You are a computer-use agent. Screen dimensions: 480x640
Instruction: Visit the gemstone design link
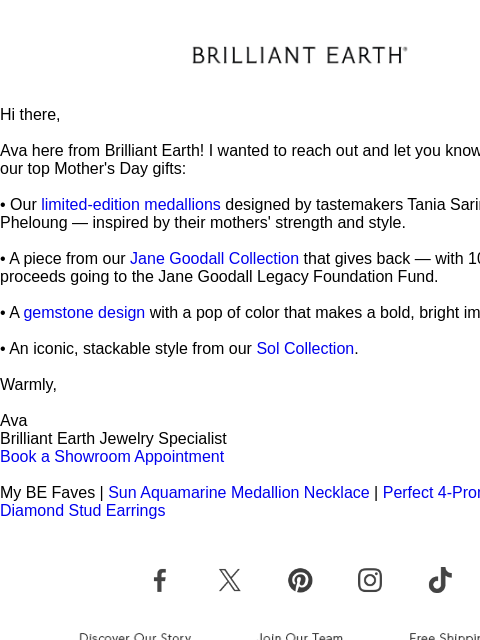(x=84, y=313)
